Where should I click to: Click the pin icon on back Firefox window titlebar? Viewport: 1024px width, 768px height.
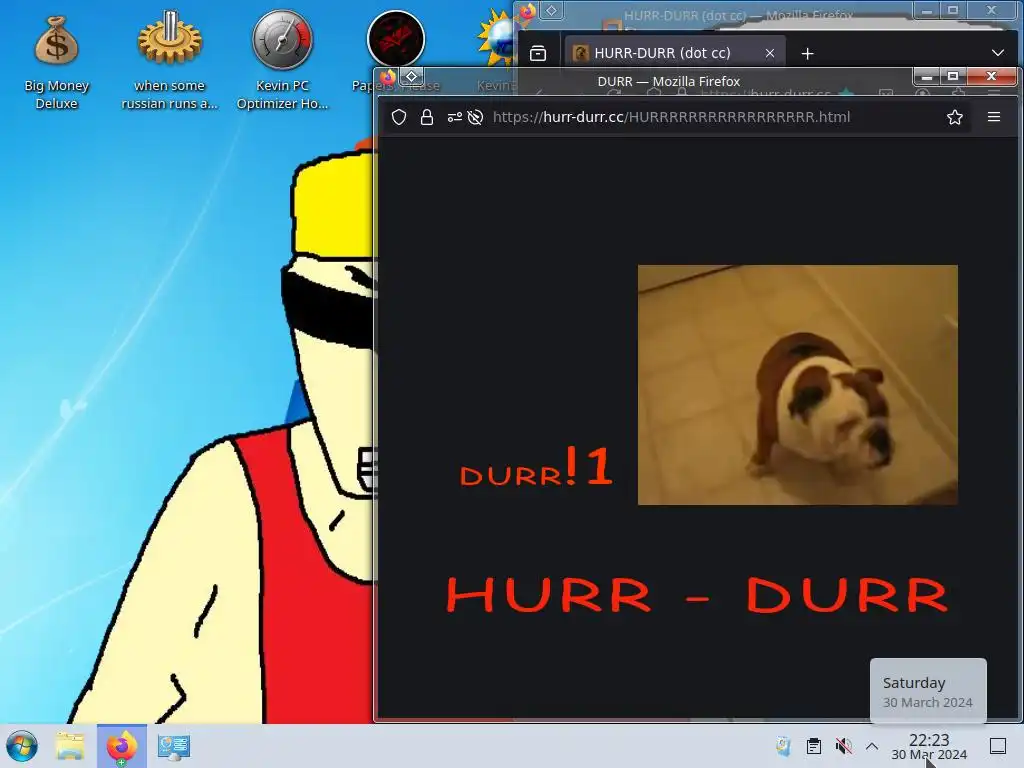[x=552, y=10]
